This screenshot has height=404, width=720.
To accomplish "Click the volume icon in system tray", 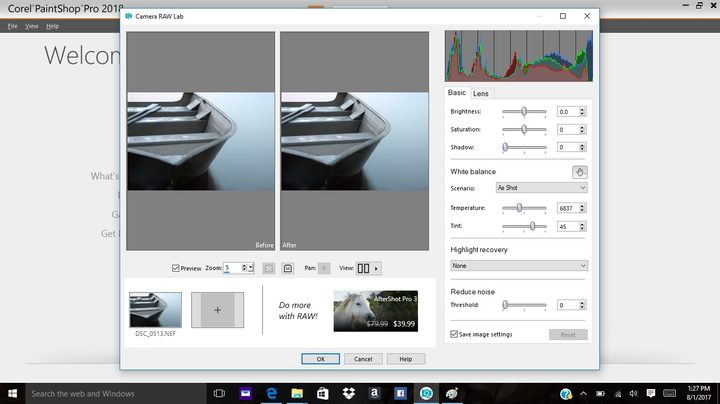I will point(634,393).
